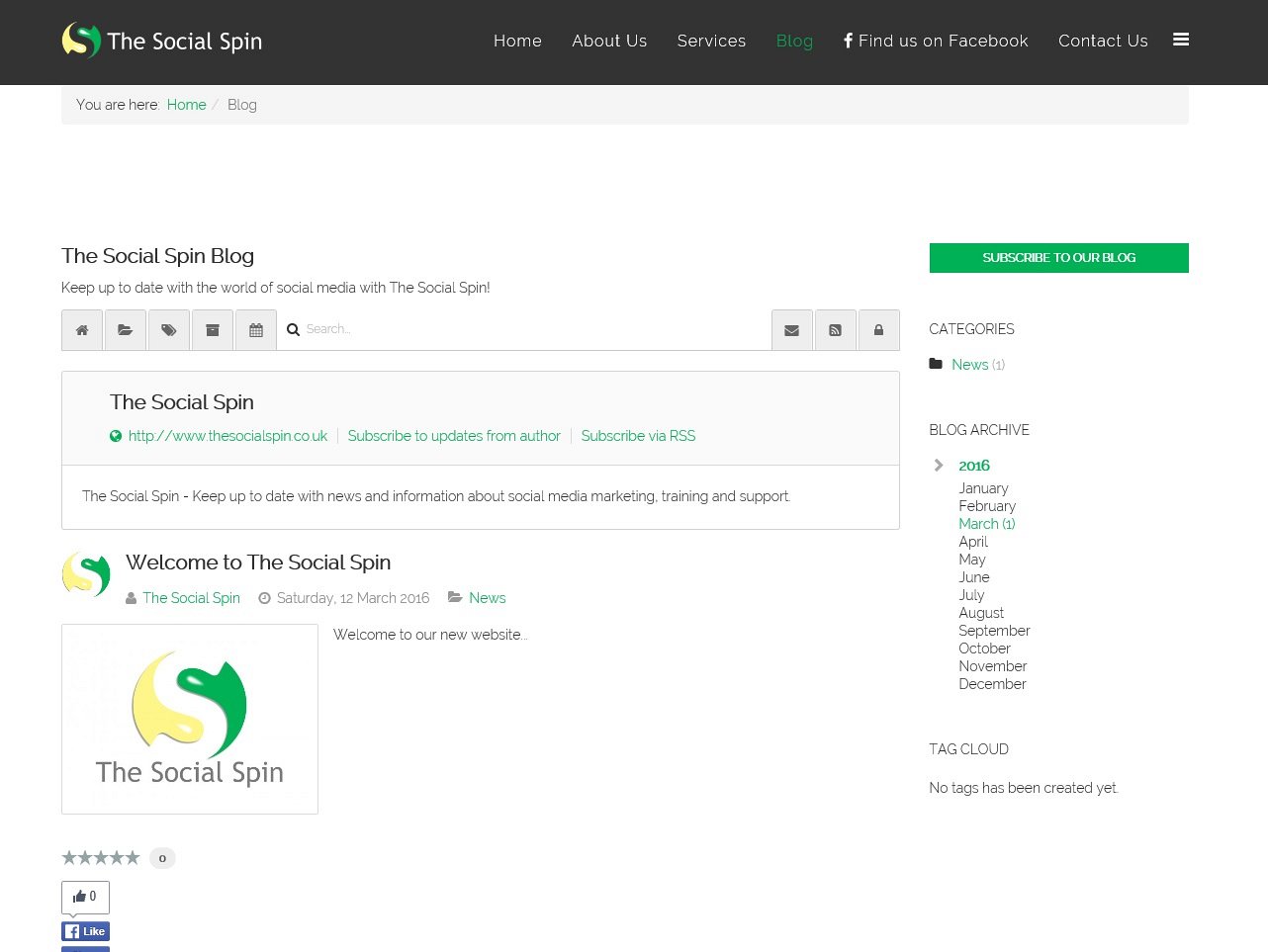
Task: Open the archive box icon in blog toolbar
Action: 213,330
